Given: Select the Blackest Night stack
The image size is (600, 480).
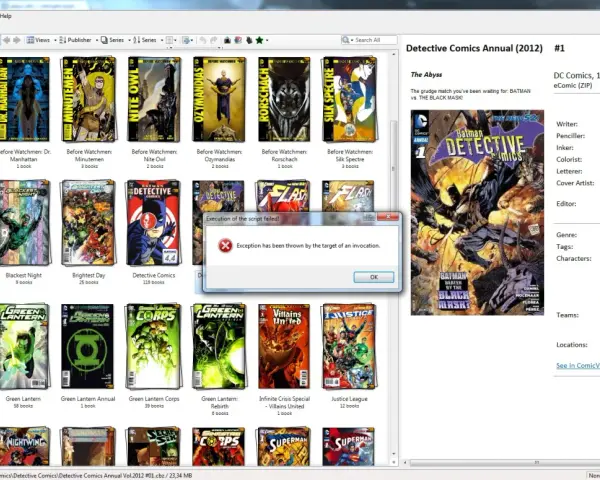Looking at the screenshot, I should coord(24,222).
